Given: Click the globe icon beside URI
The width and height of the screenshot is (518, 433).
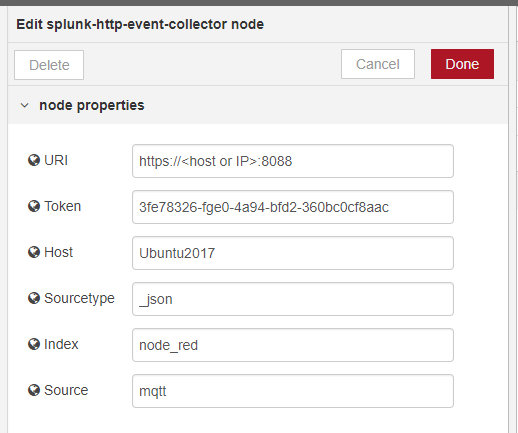Looking at the screenshot, I should pyautogui.click(x=34, y=160).
